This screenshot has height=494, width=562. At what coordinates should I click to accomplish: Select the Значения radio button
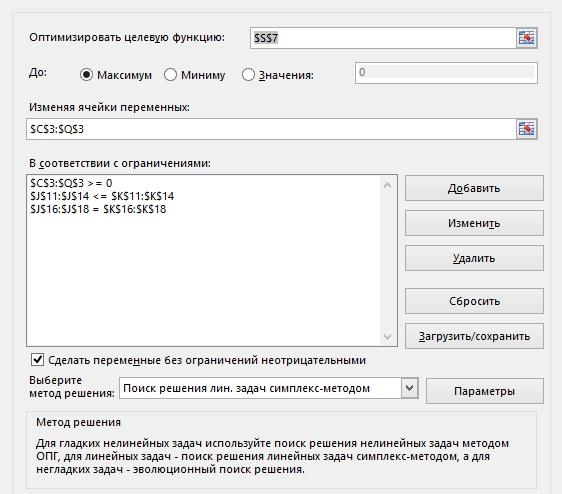click(x=248, y=75)
